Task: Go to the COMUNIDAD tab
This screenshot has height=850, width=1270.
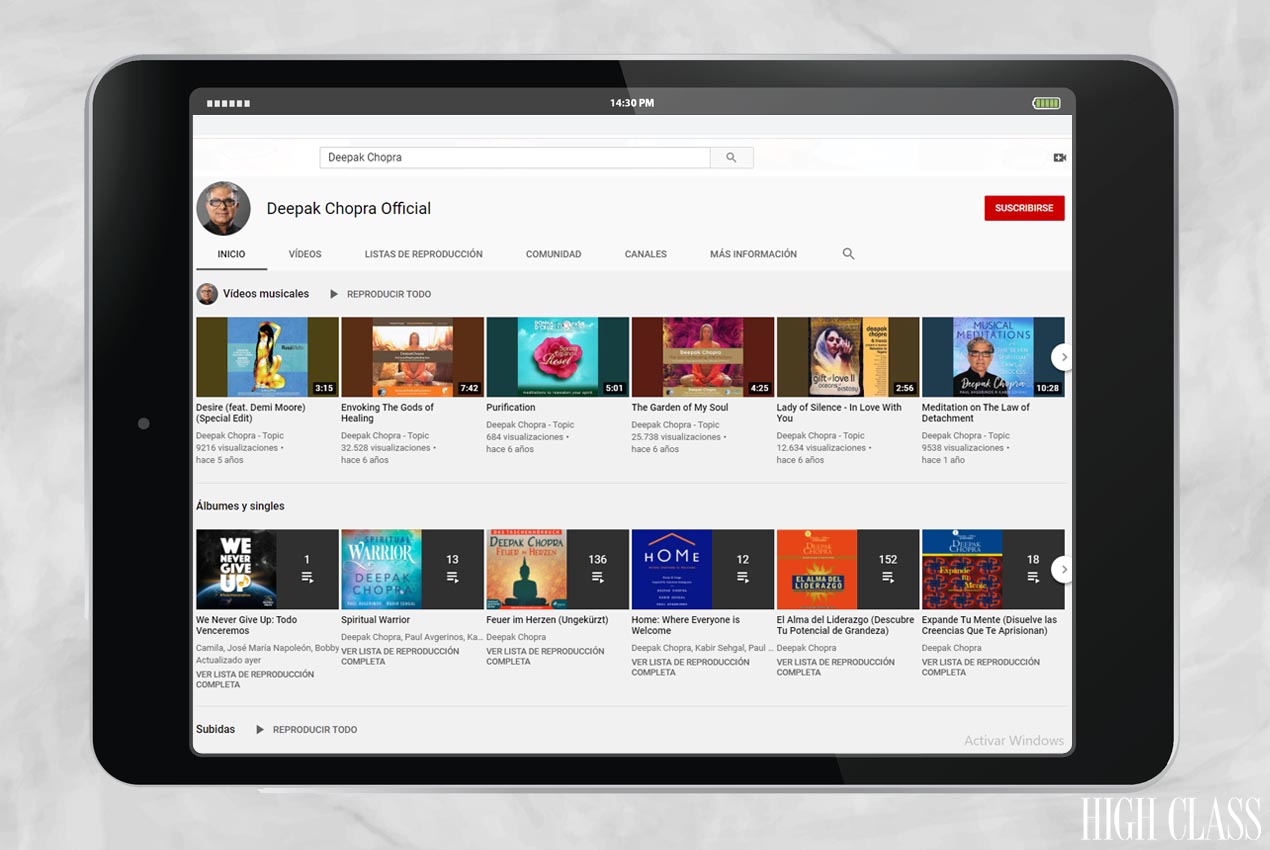Action: click(553, 254)
